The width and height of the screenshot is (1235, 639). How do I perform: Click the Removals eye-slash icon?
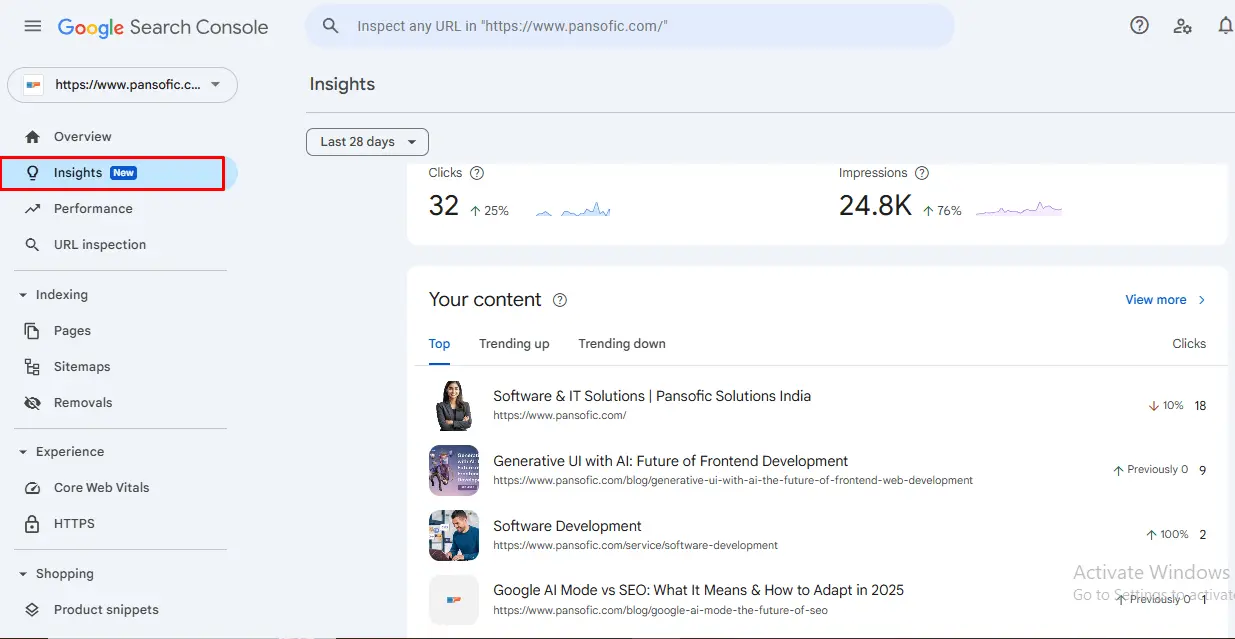(33, 403)
